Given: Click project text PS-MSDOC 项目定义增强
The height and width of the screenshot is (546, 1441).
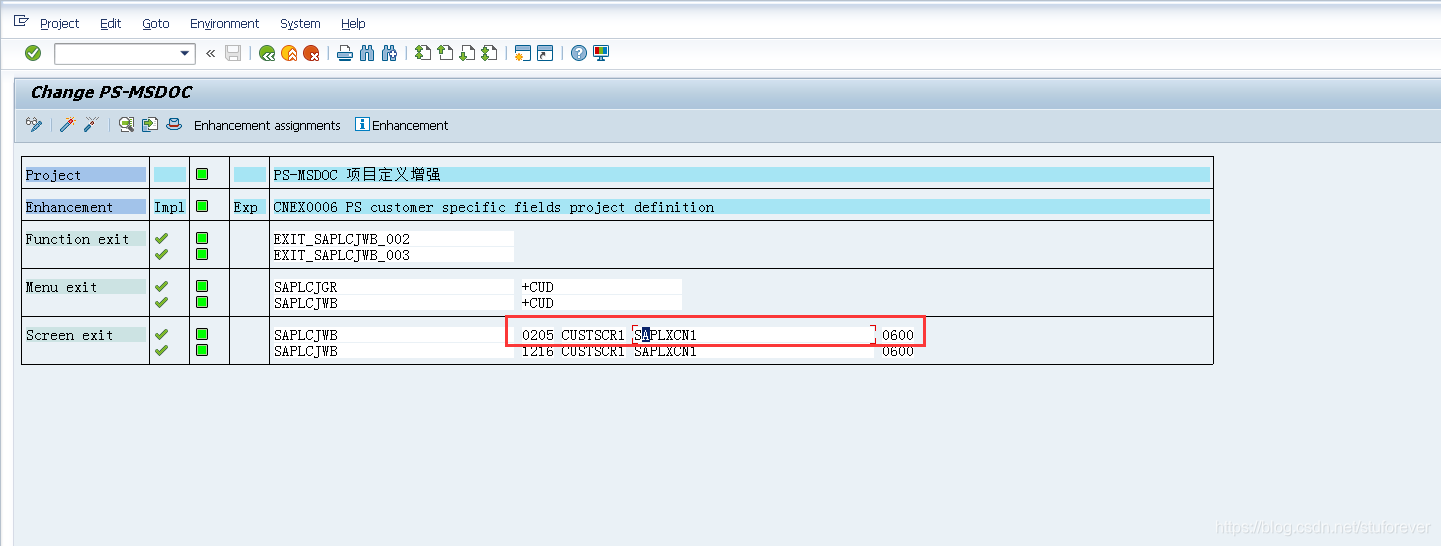Looking at the screenshot, I should coord(357,175).
